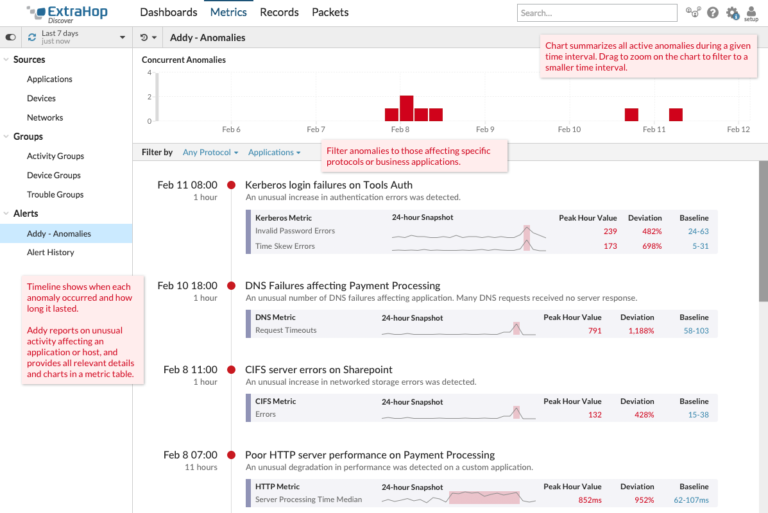Click the red anomaly bar between Feb 10 and Feb 11

click(631, 115)
